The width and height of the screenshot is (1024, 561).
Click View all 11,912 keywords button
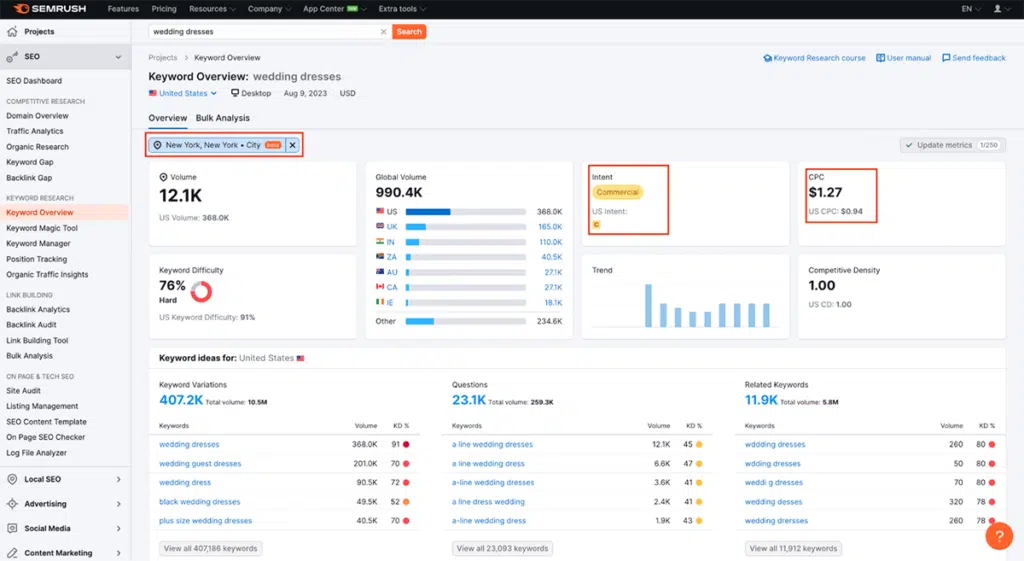pyautogui.click(x=793, y=549)
